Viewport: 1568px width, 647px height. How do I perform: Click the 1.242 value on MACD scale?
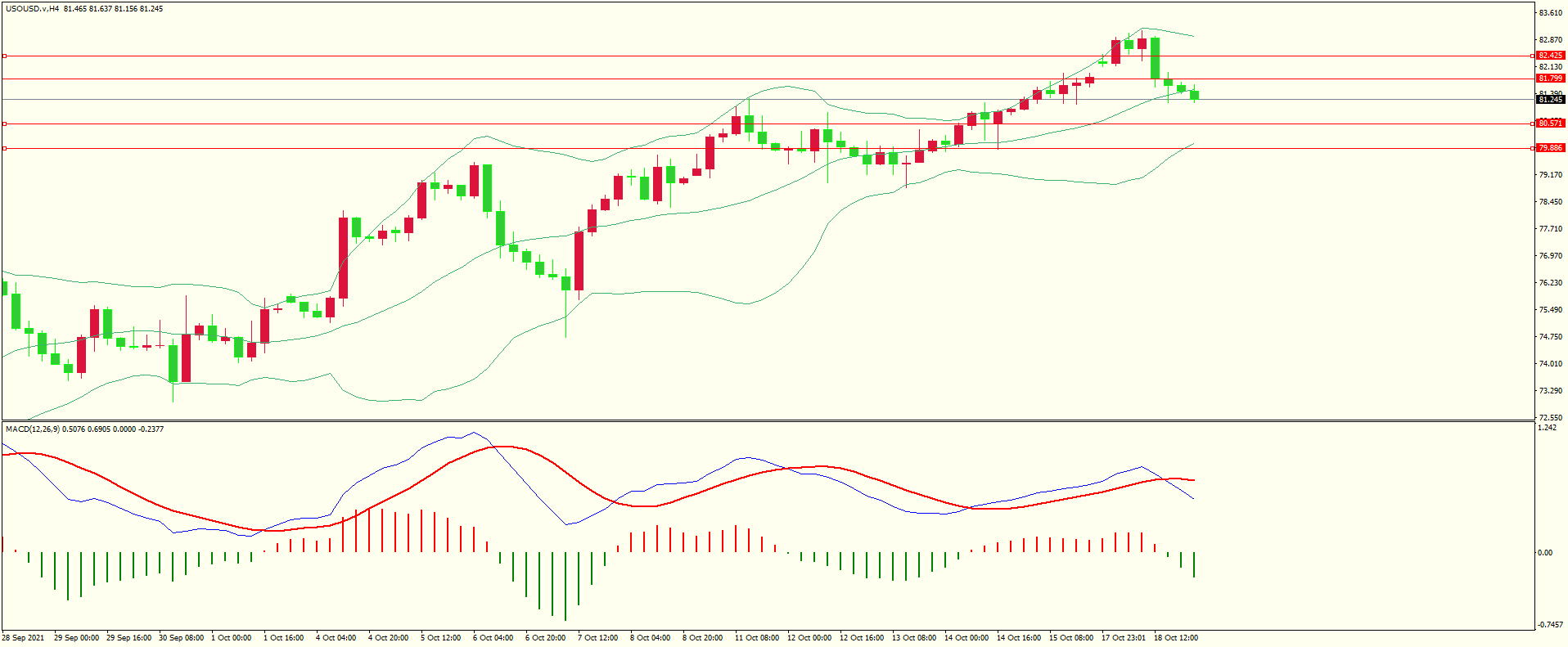click(x=1547, y=428)
